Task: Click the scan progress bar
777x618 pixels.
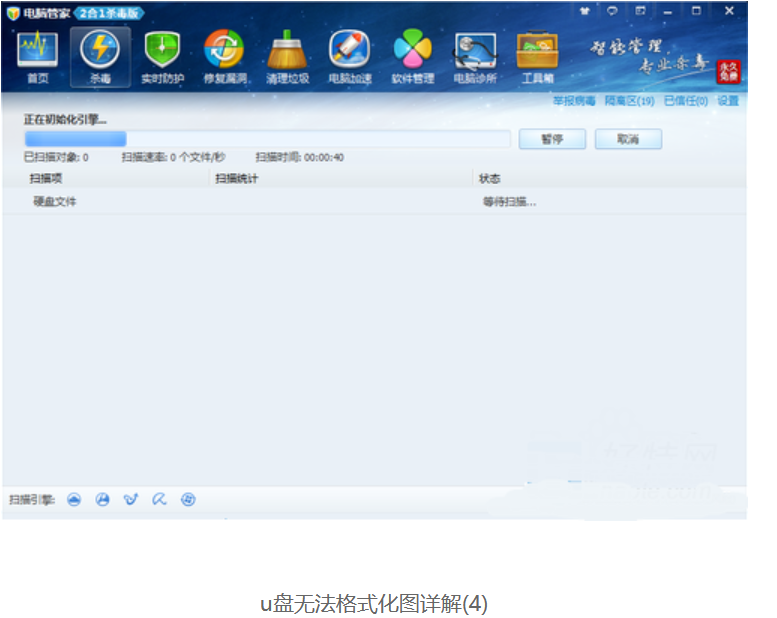Action: click(x=267, y=139)
